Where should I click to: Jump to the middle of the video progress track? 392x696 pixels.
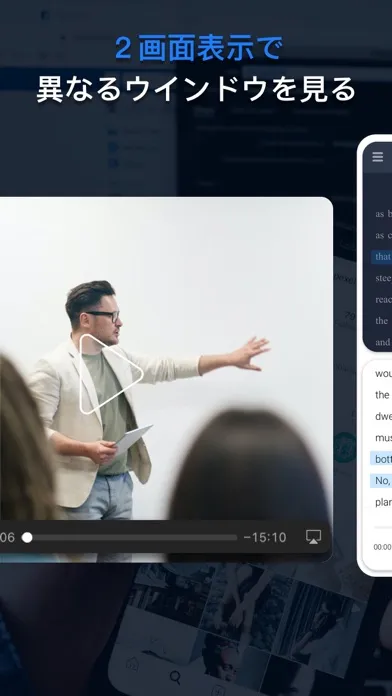(x=132, y=538)
